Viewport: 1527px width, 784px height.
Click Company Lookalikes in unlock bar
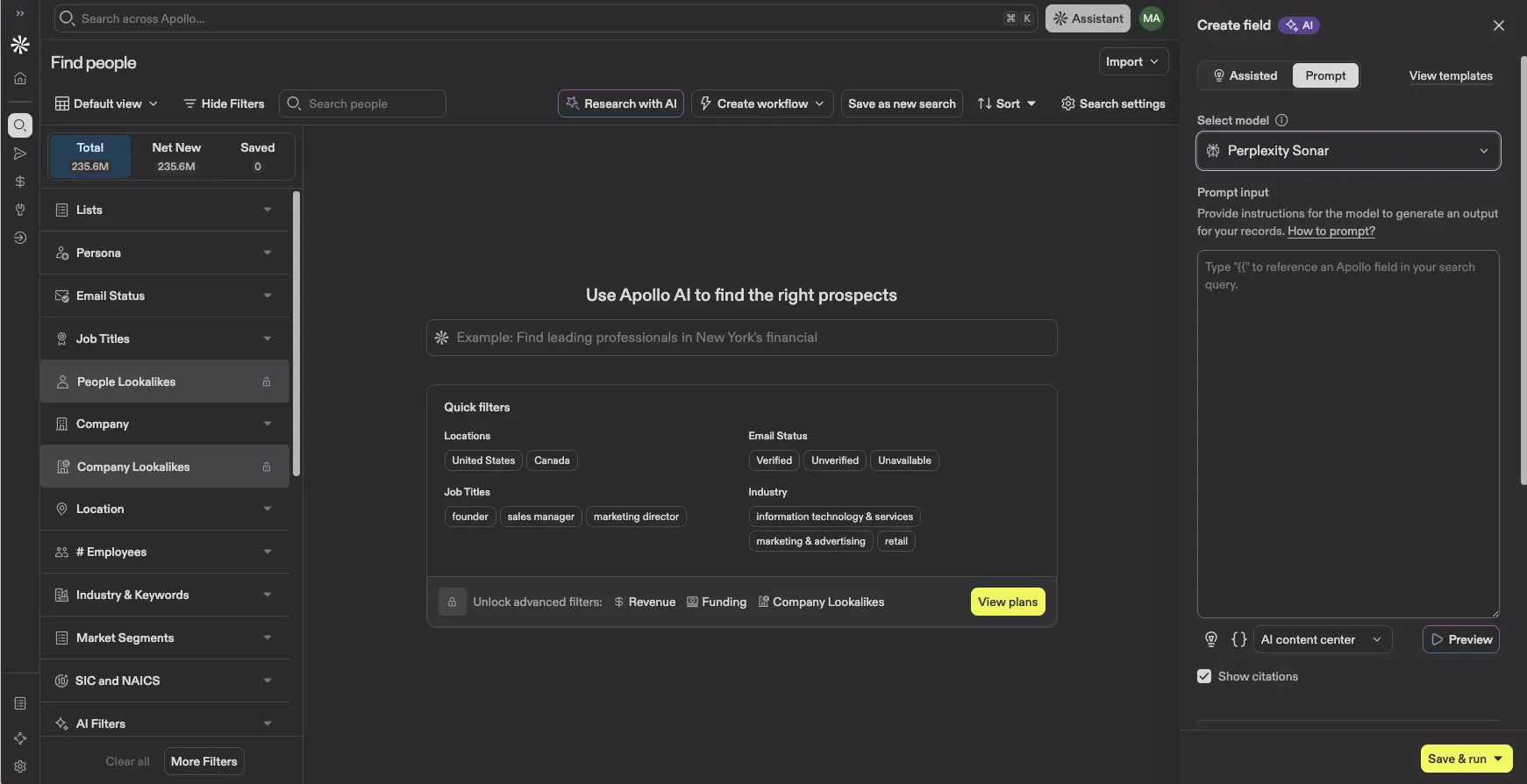click(x=821, y=602)
